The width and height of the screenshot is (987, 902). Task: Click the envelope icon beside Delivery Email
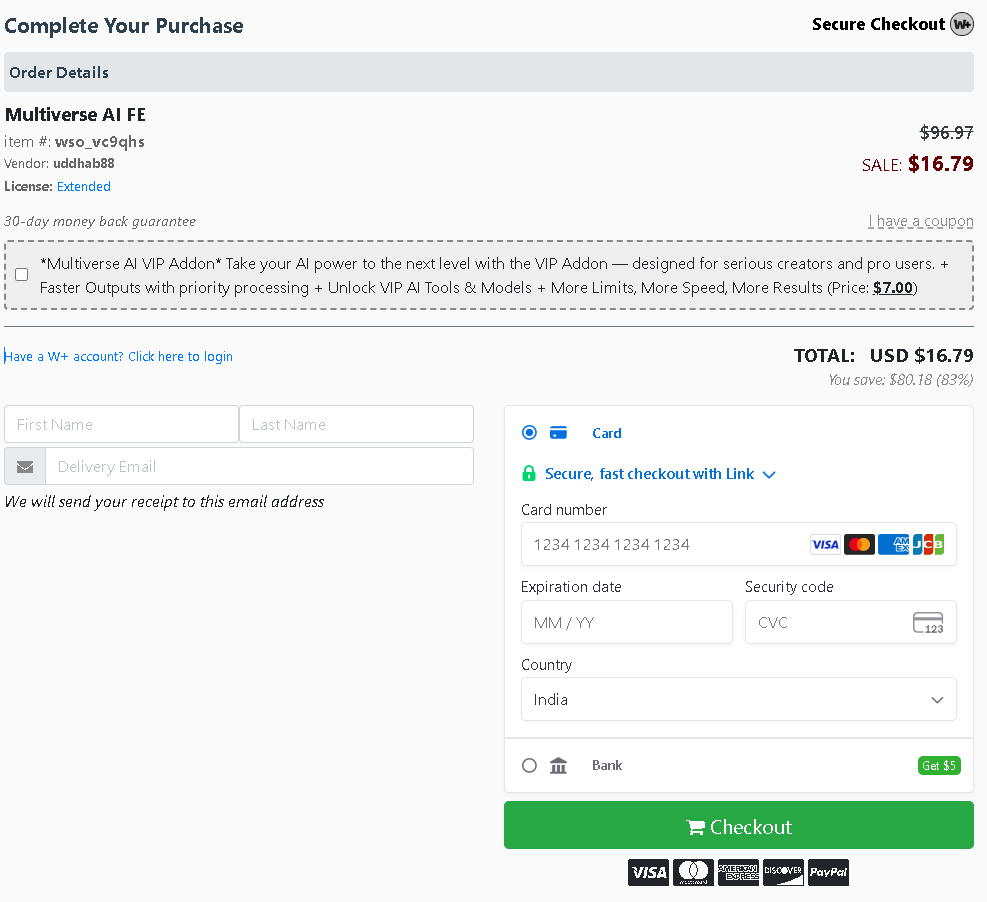25,466
